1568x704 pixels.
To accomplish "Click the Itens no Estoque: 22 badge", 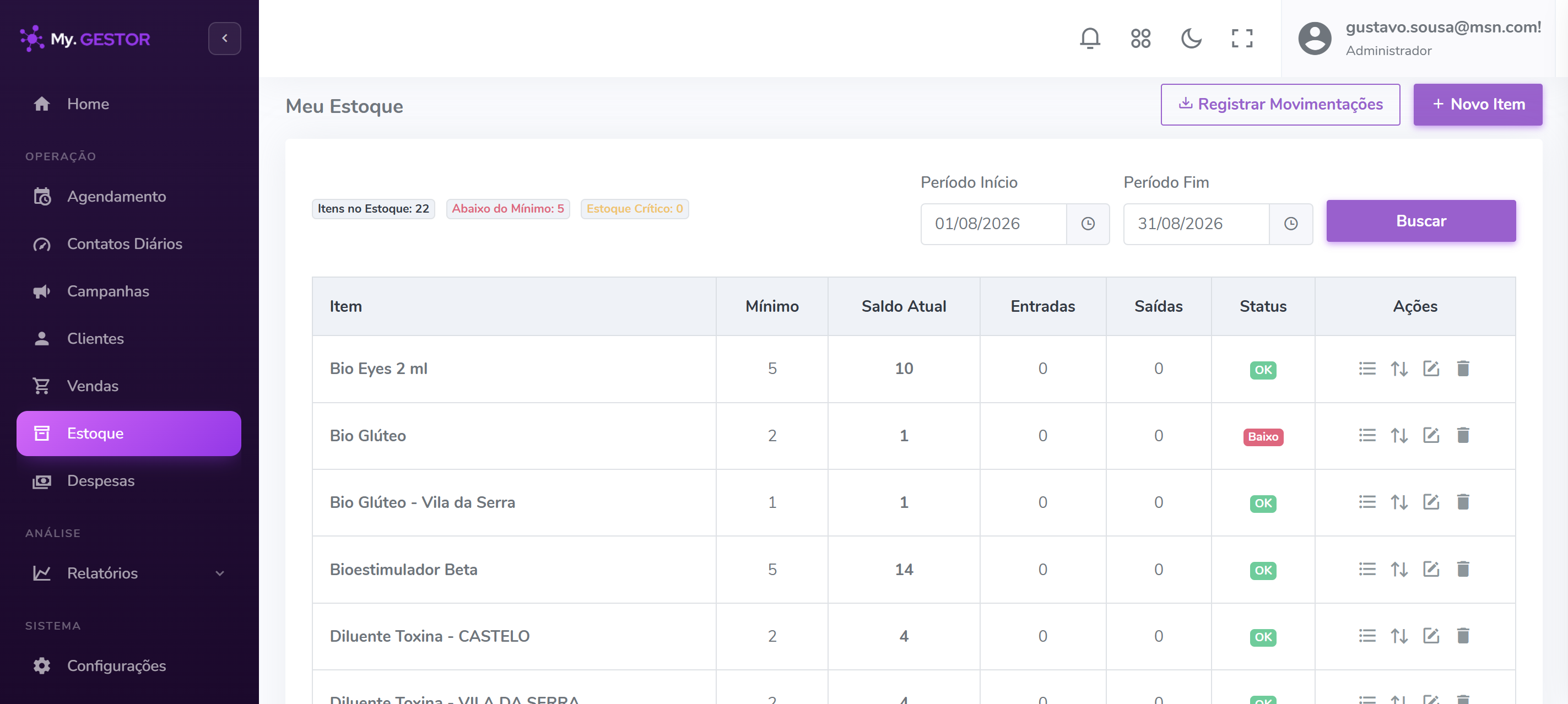I will [373, 209].
